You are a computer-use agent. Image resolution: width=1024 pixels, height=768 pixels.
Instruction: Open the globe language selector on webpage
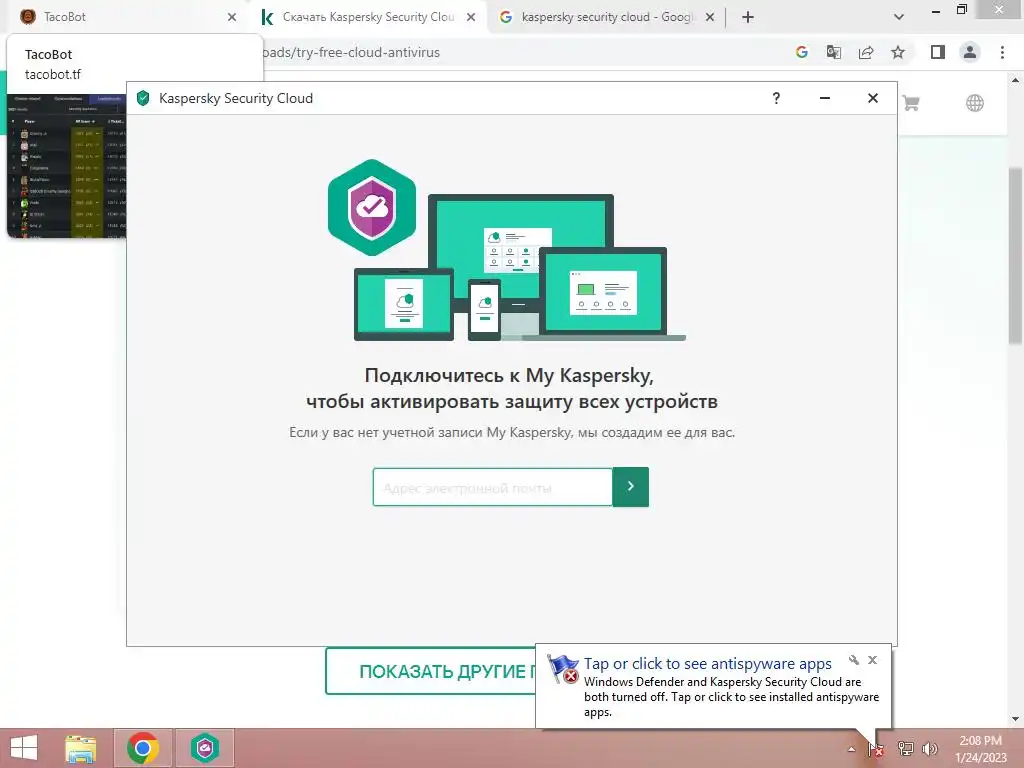coord(975,103)
